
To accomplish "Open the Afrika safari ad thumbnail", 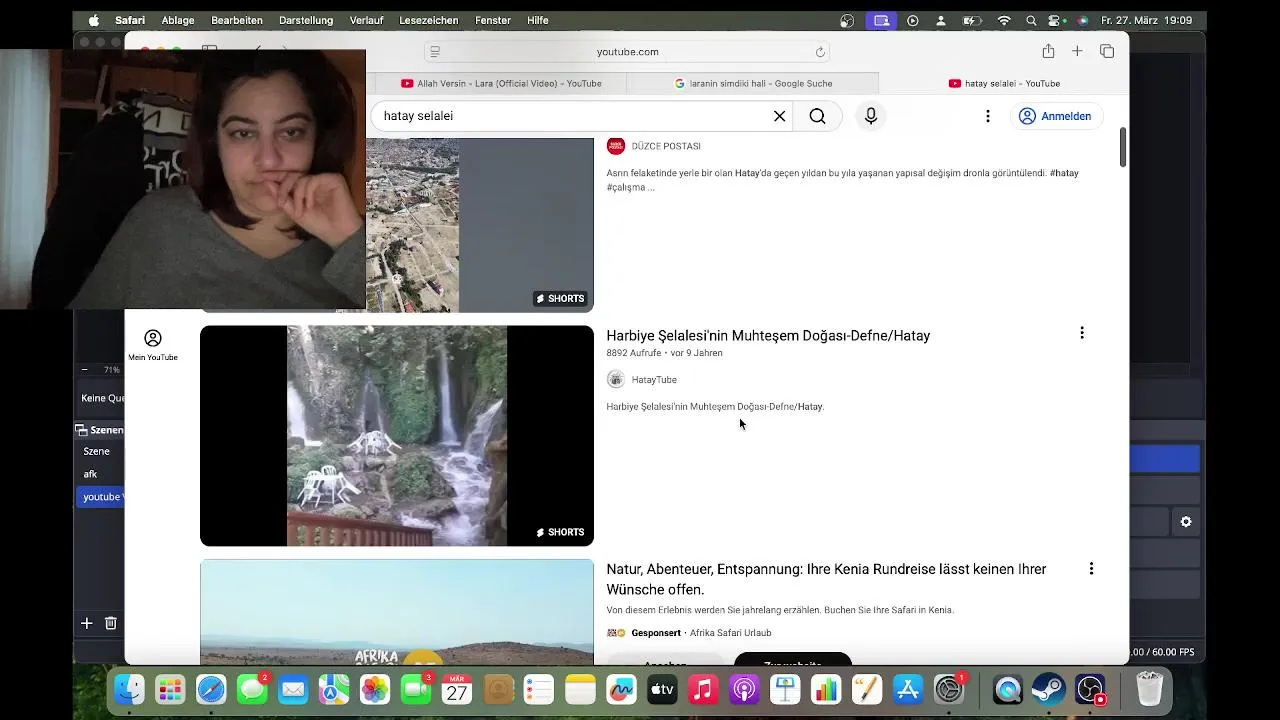I will click(397, 612).
